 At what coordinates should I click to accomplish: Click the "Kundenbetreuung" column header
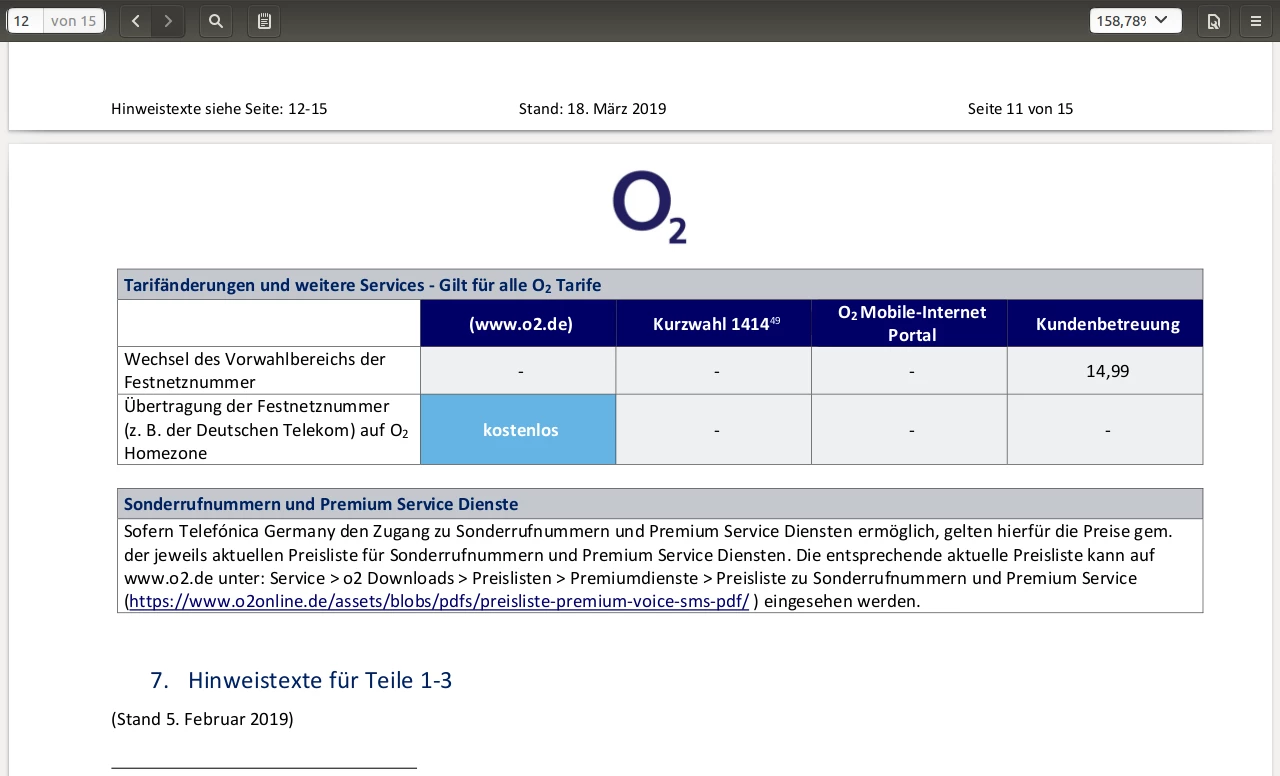coord(1107,324)
